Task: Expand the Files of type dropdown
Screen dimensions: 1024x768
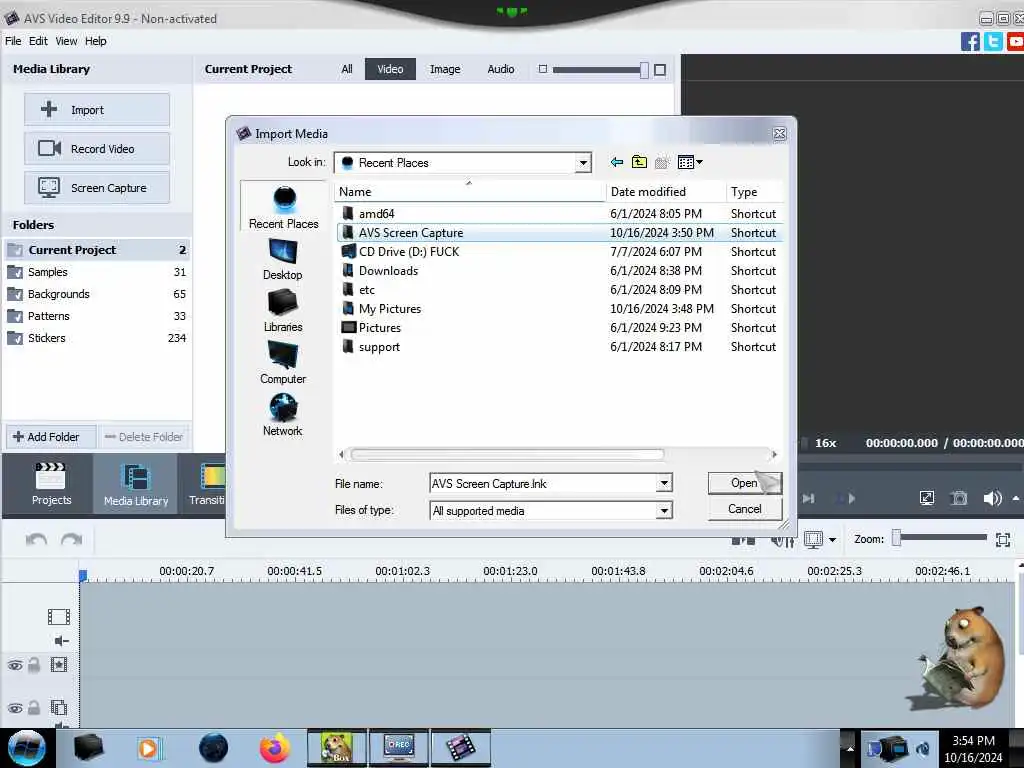Action: click(664, 511)
